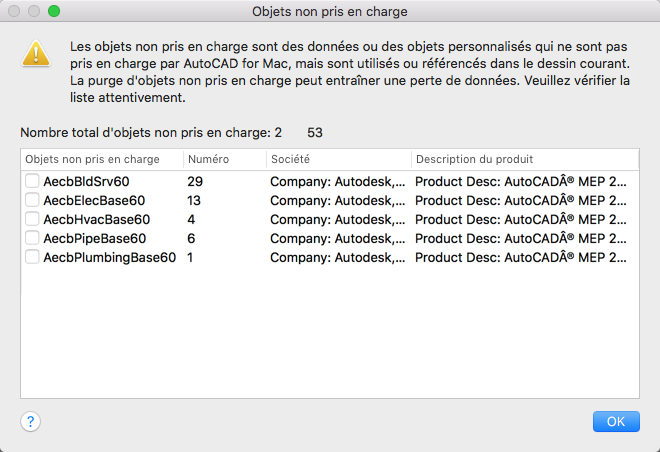This screenshot has width=660, height=452.
Task: Tick the AecbPipeBase60 checkbox
Action: pyautogui.click(x=33, y=238)
